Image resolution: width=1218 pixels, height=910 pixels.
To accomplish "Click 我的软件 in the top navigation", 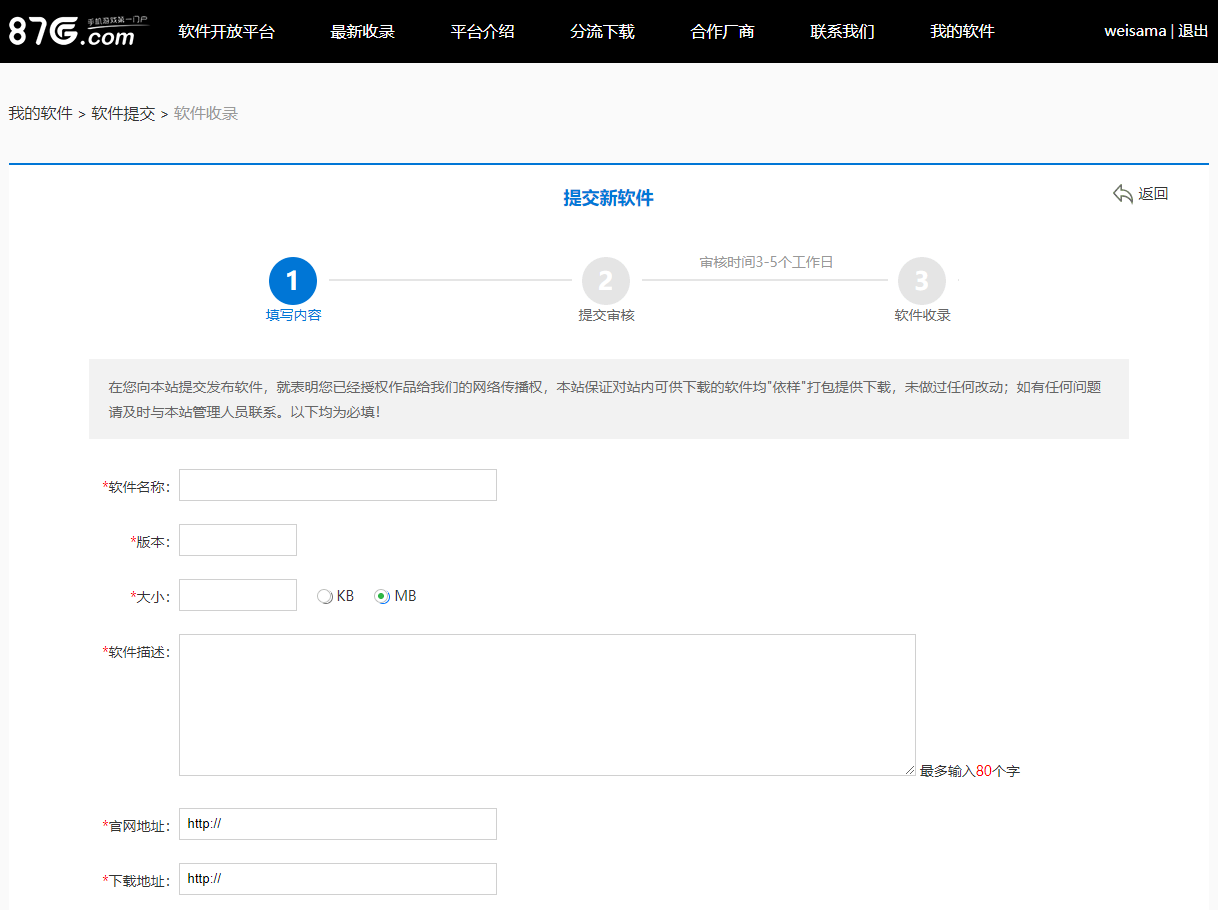I will [962, 31].
